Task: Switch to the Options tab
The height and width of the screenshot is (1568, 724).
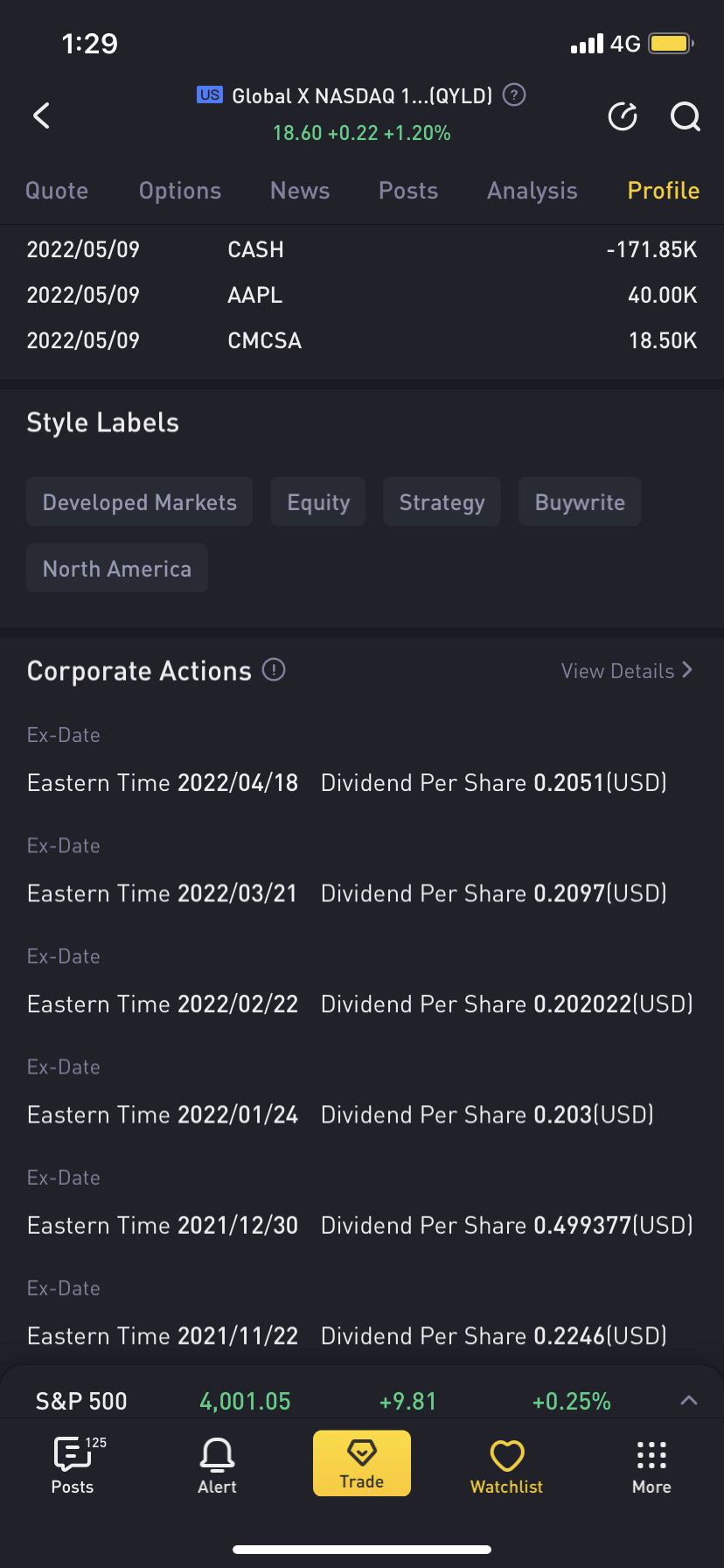Action: [180, 191]
